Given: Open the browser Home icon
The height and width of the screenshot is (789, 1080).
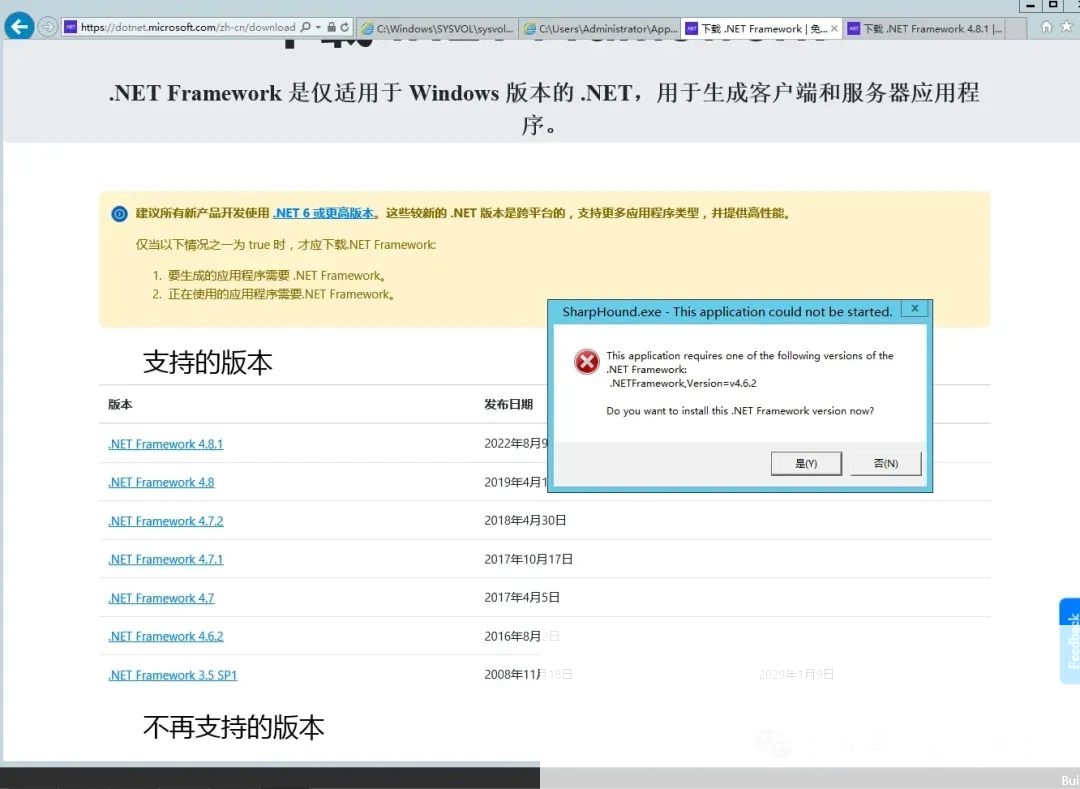Looking at the screenshot, I should click(1046, 27).
